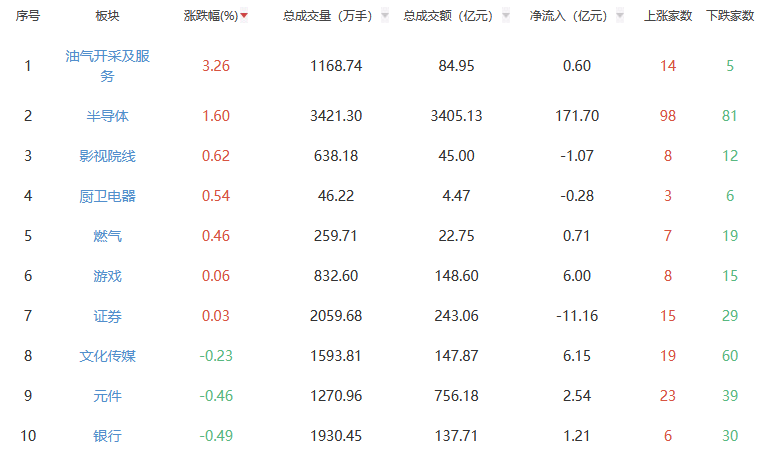This screenshot has height=449, width=764.
Task: Sort by 总成交量（万手） arrow
Action: pos(385,16)
